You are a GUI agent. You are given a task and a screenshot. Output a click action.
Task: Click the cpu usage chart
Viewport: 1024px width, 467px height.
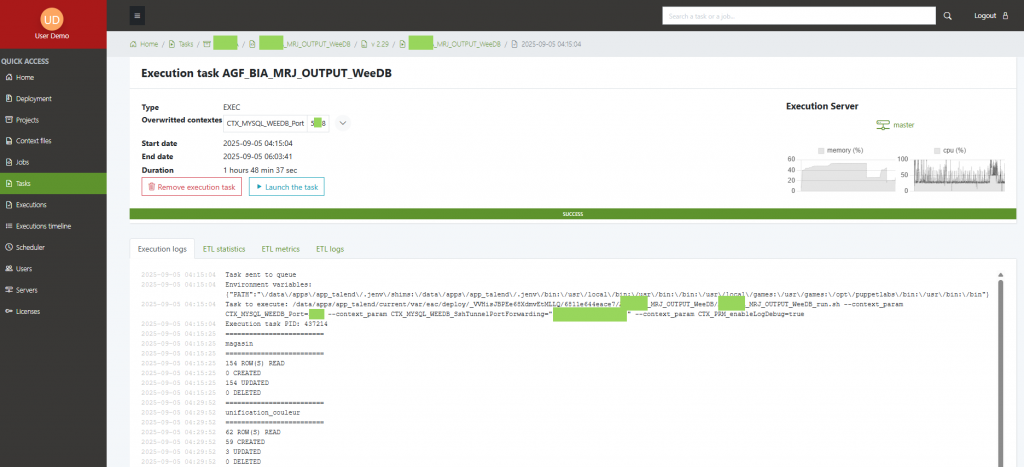pos(959,174)
